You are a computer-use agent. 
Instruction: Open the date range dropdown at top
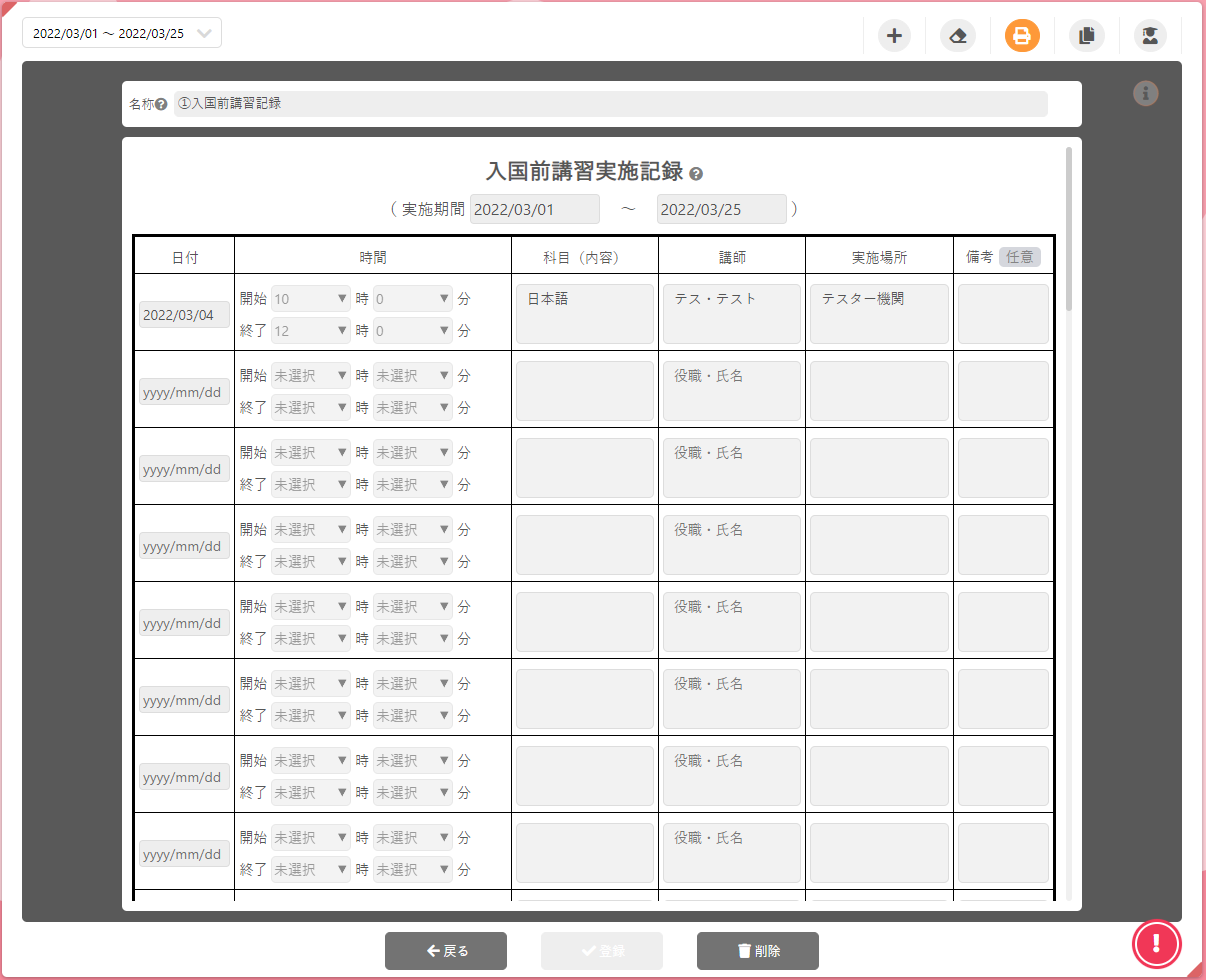(x=122, y=33)
